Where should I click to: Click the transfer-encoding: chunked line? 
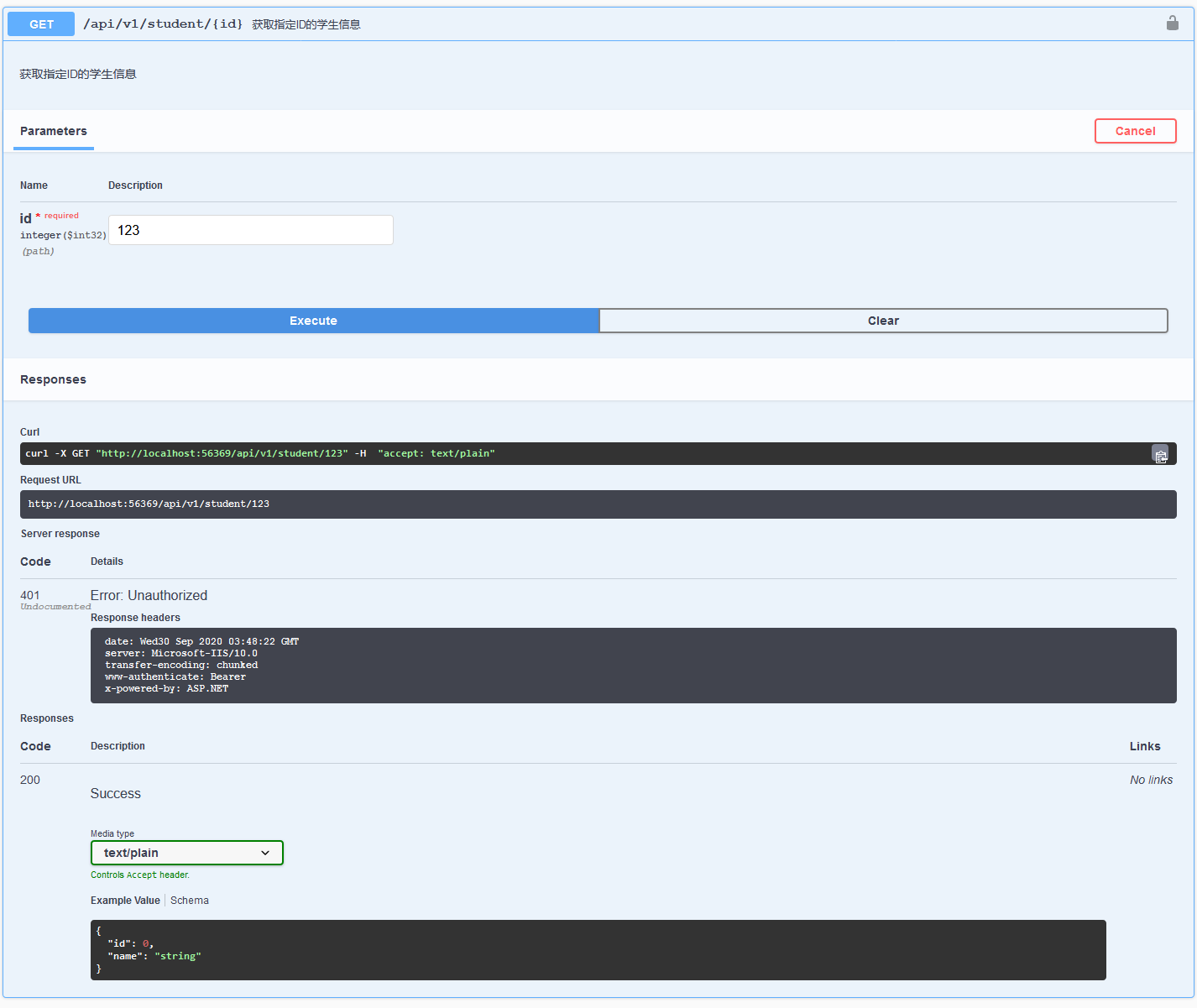181,665
